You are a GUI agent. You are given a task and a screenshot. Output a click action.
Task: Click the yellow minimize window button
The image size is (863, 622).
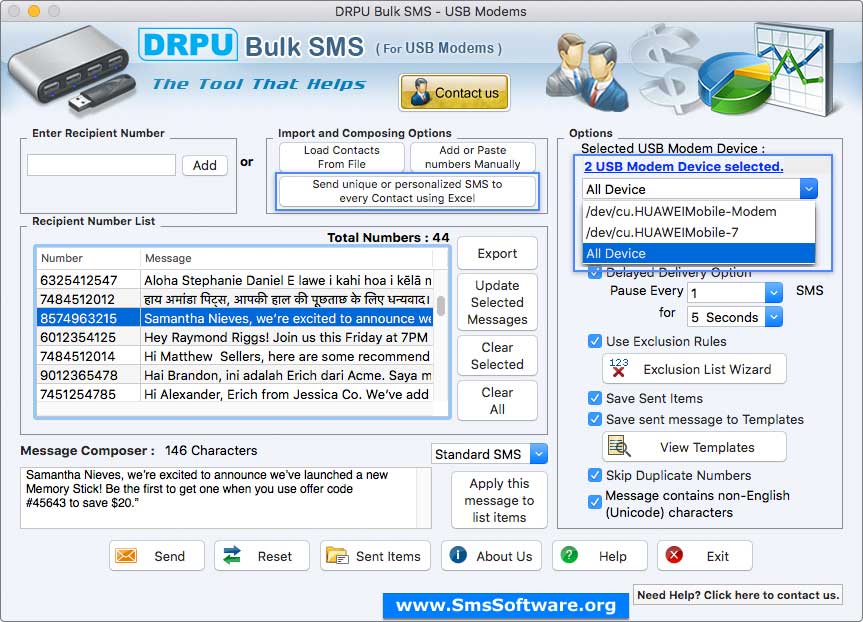pos(34,11)
